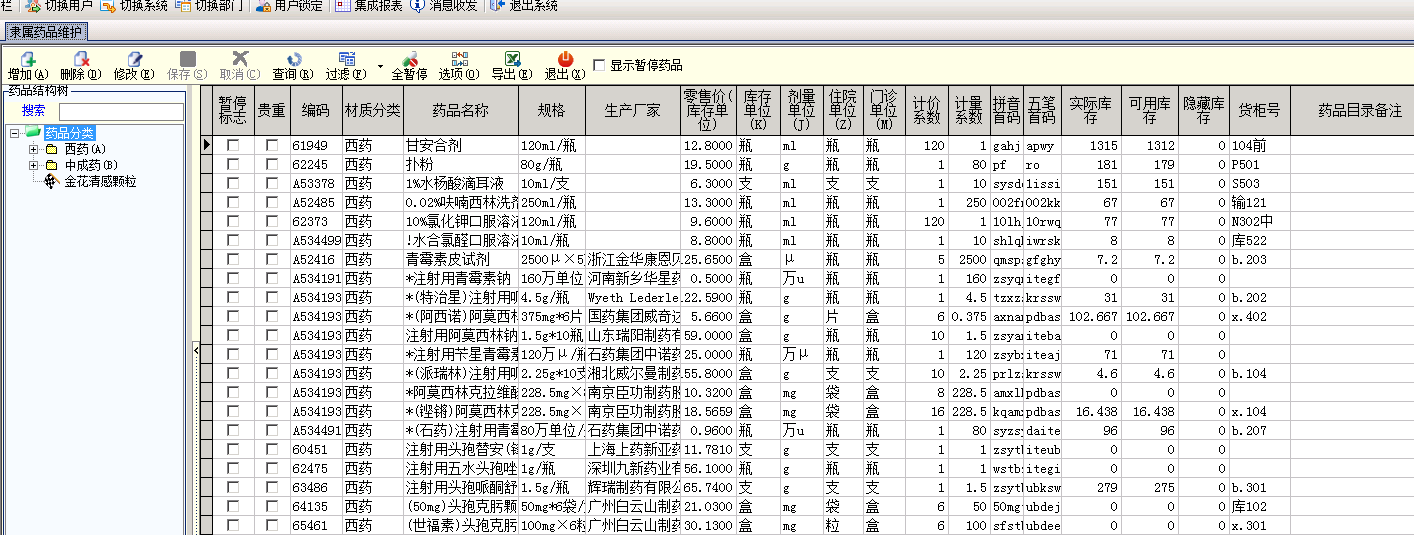
Task: Click the row selector of the 甘安合剂 row
Action: (207, 146)
